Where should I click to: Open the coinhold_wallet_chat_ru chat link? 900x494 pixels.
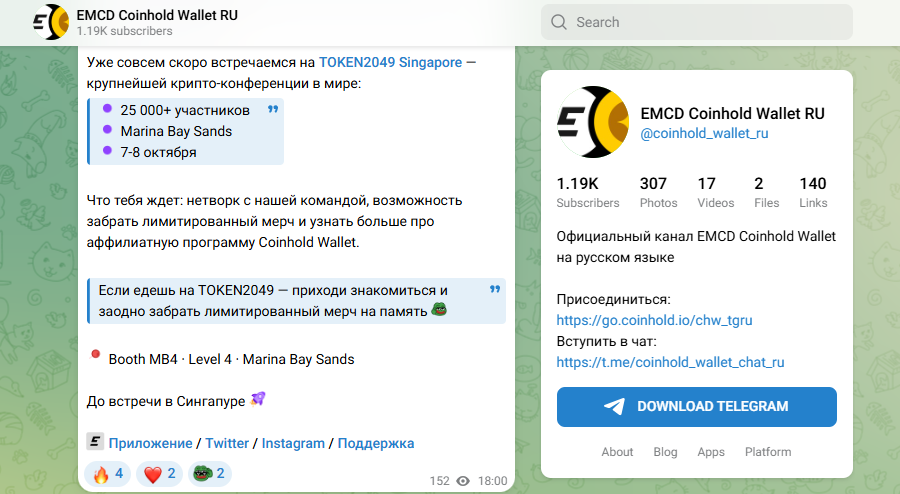(670, 362)
